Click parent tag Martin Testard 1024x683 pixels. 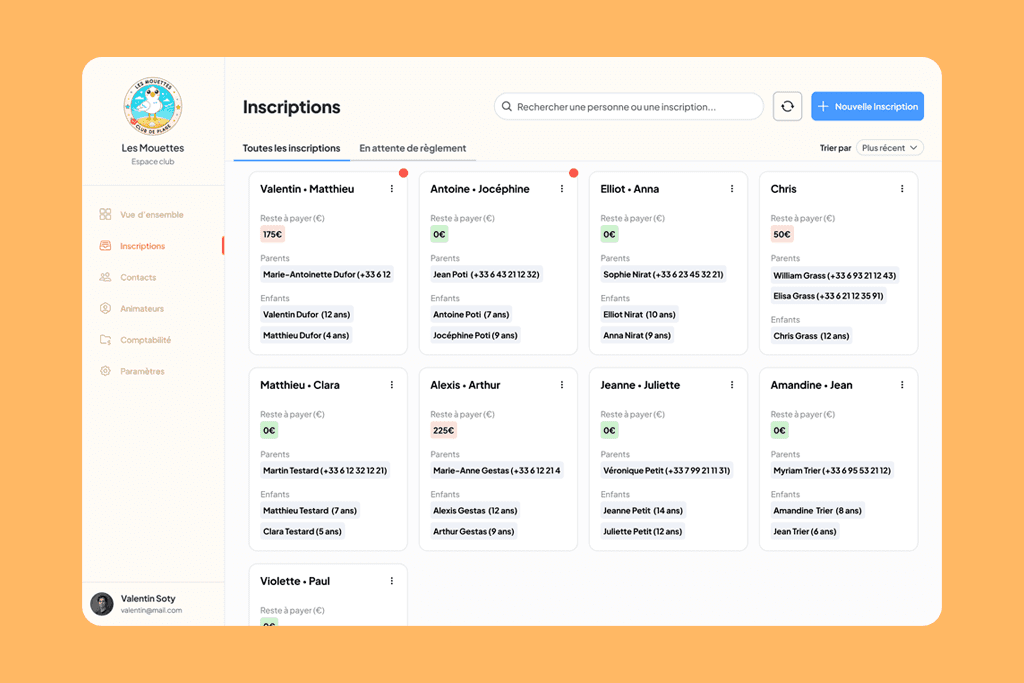coord(325,470)
